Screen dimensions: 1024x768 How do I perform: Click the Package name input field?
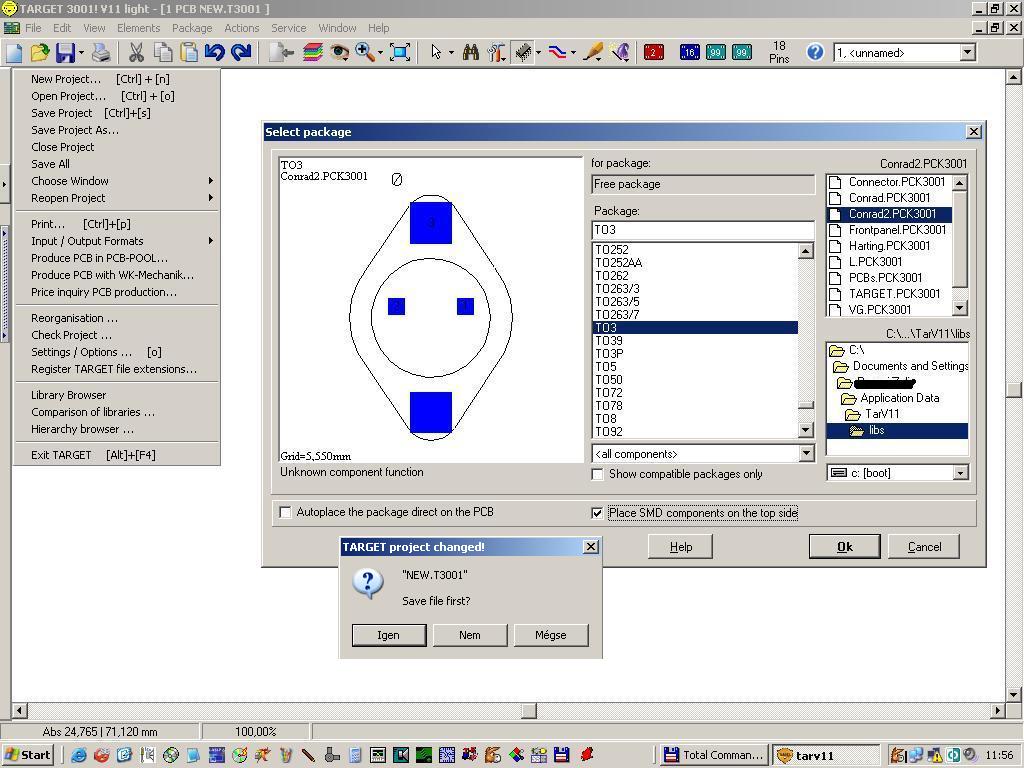tap(703, 230)
